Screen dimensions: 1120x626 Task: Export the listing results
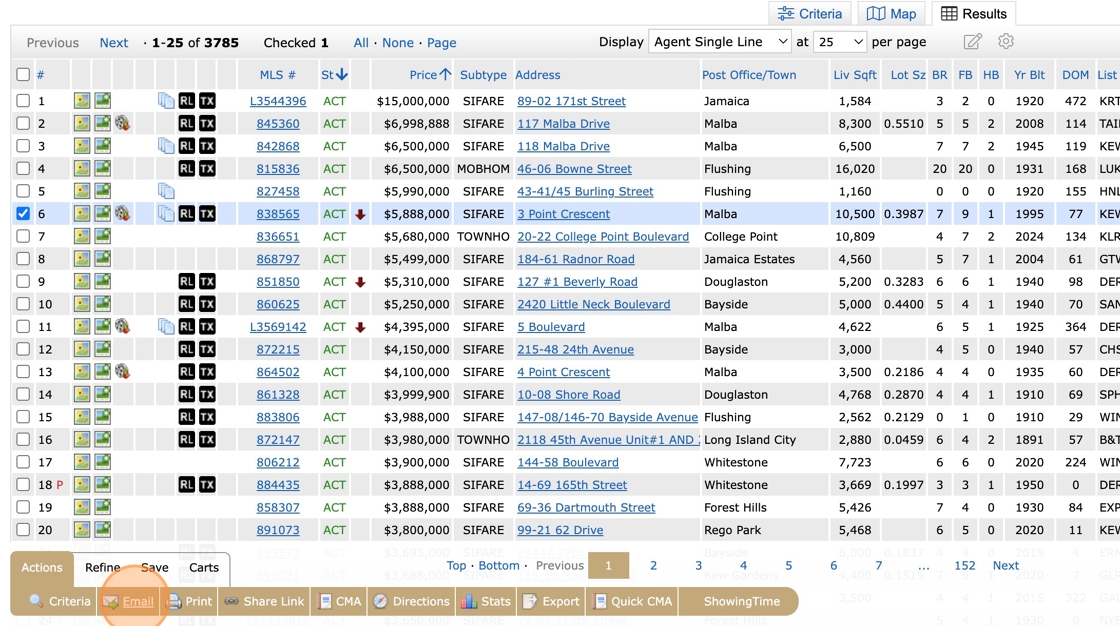tap(551, 601)
